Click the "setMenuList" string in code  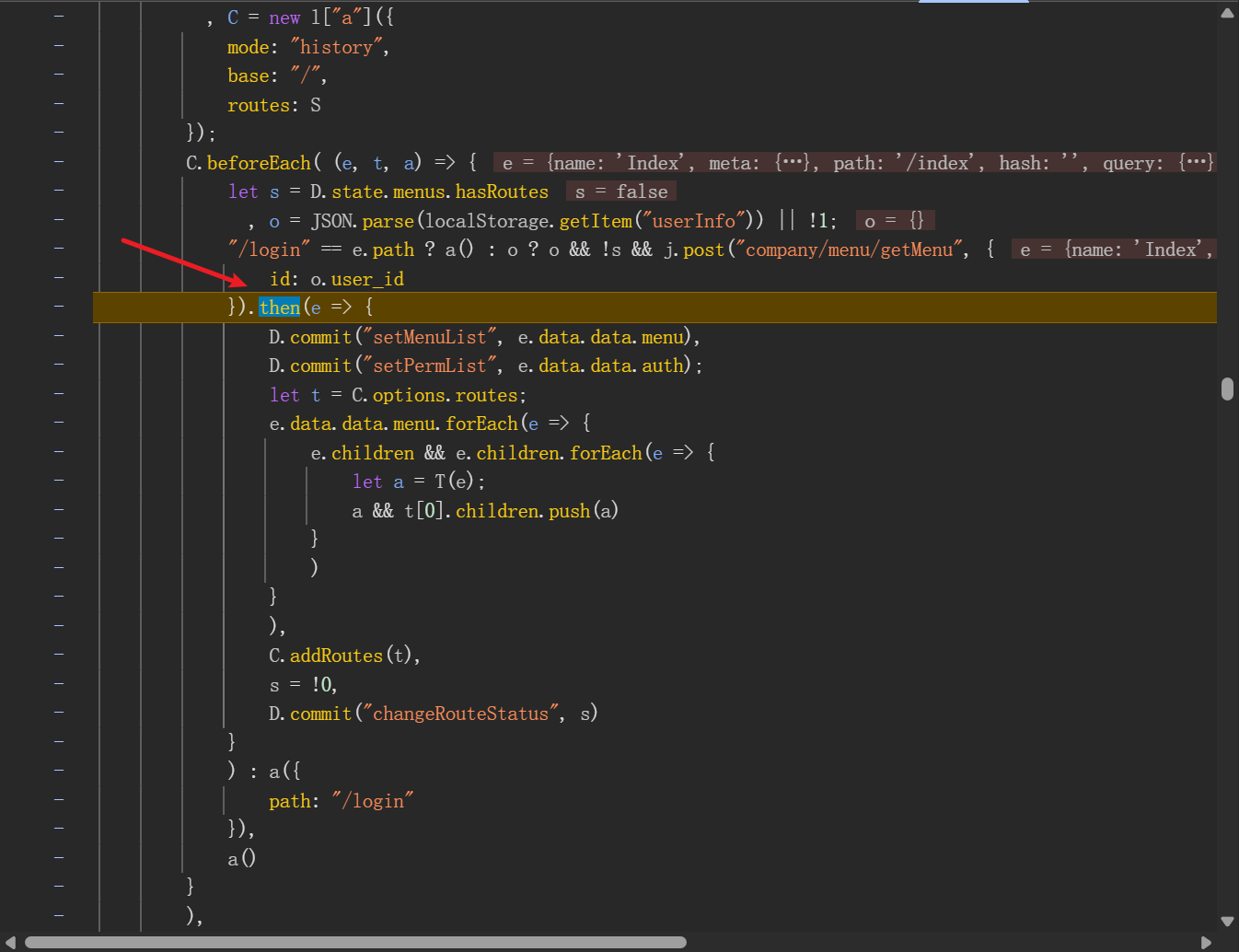430,337
